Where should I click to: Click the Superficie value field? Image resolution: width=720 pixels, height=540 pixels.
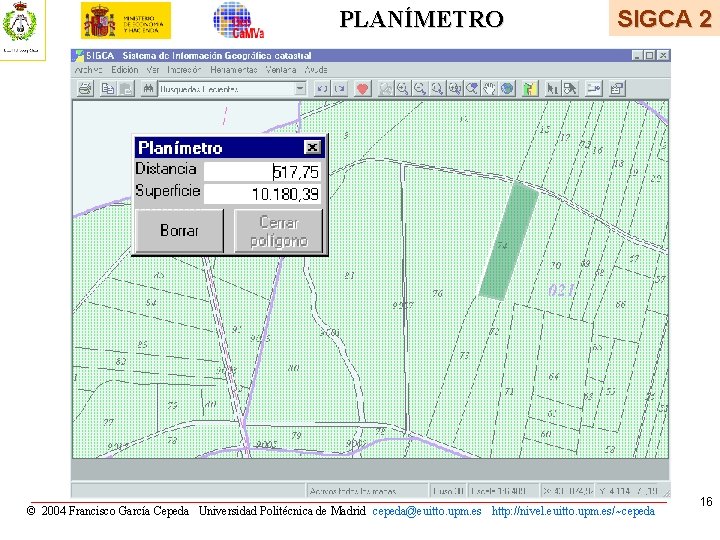point(262,194)
